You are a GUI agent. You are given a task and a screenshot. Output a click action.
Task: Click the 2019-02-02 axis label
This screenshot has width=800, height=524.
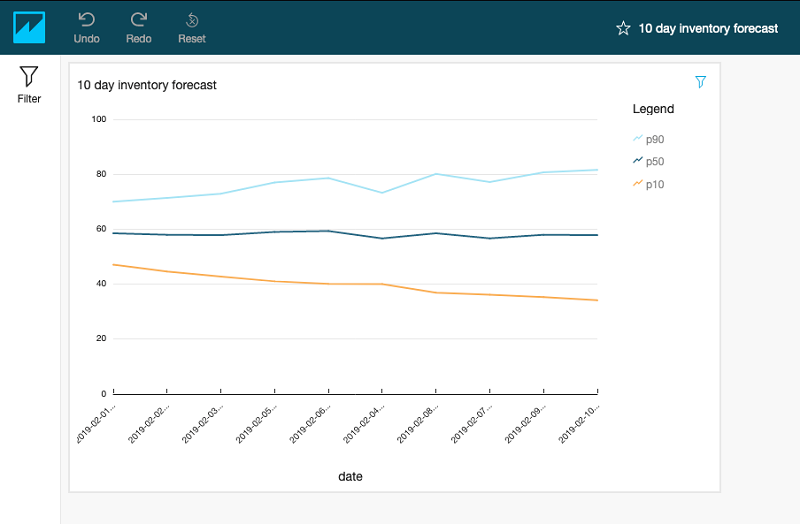pos(148,423)
